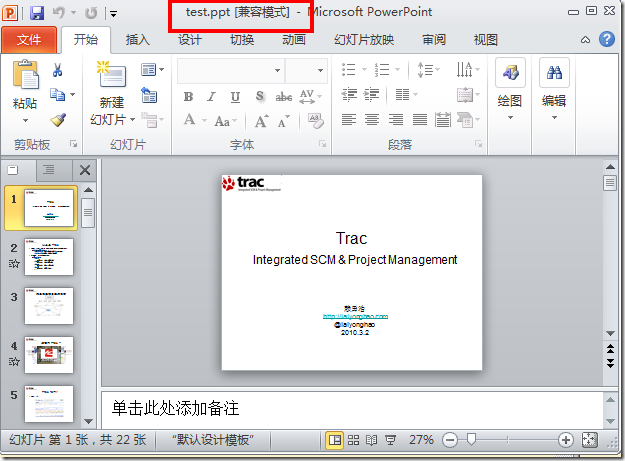The height and width of the screenshot is (461, 625).
Task: Switch to Reading view
Action: tap(371, 440)
